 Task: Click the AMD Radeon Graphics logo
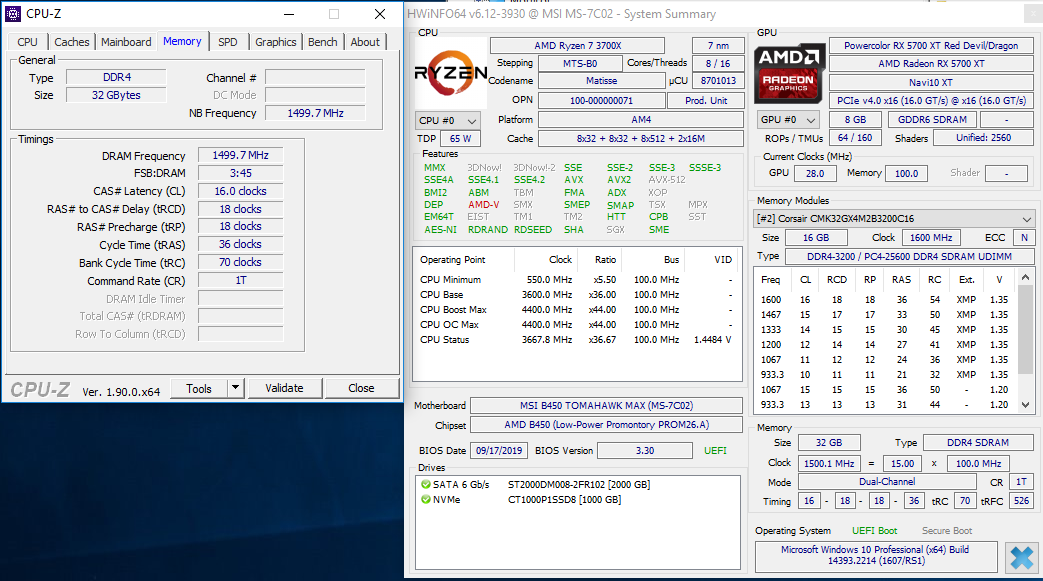(790, 73)
